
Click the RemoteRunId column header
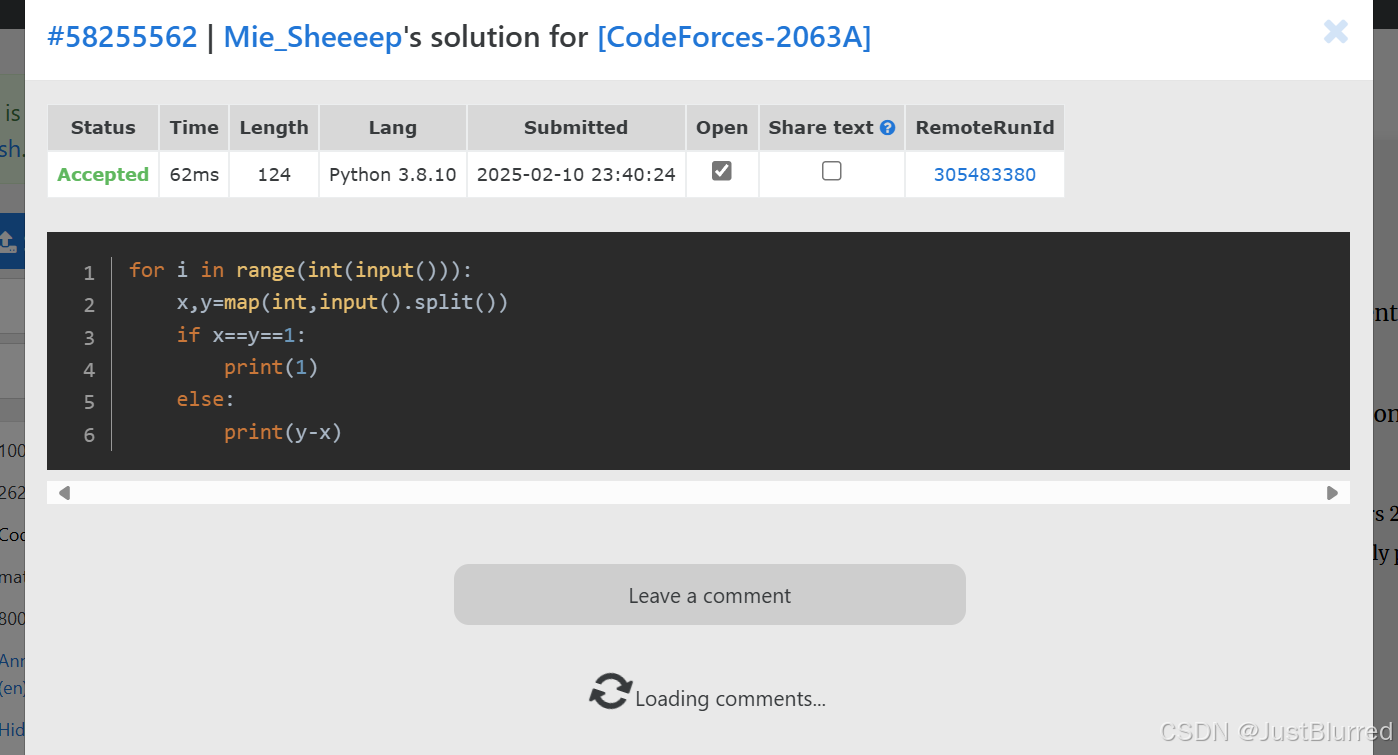point(984,127)
